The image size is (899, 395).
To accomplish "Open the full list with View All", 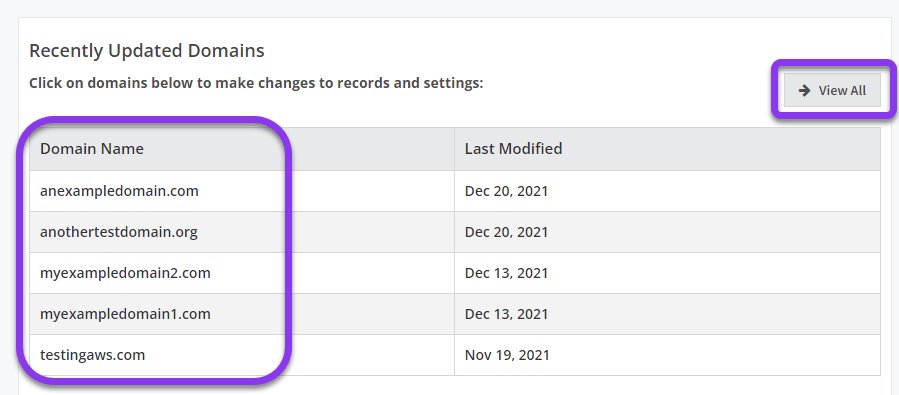I will 832,90.
